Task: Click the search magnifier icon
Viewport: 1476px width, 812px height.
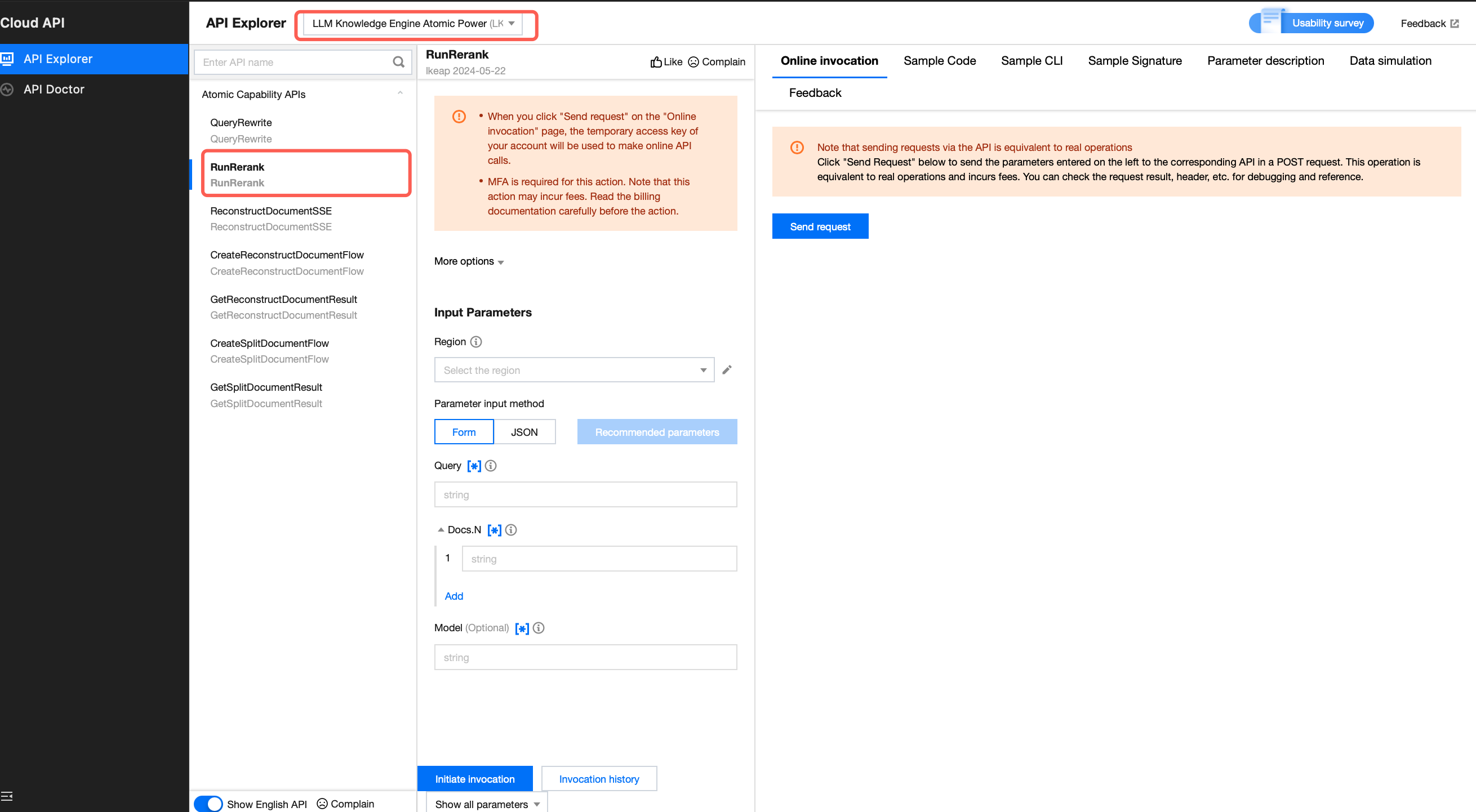Action: pos(398,62)
